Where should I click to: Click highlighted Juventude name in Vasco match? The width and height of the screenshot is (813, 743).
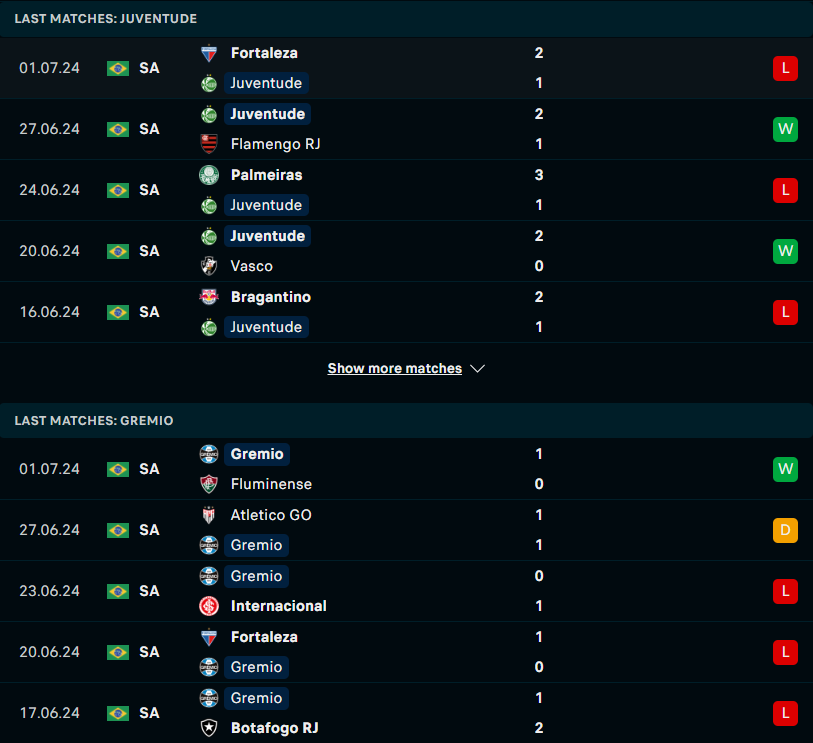pyautogui.click(x=268, y=236)
